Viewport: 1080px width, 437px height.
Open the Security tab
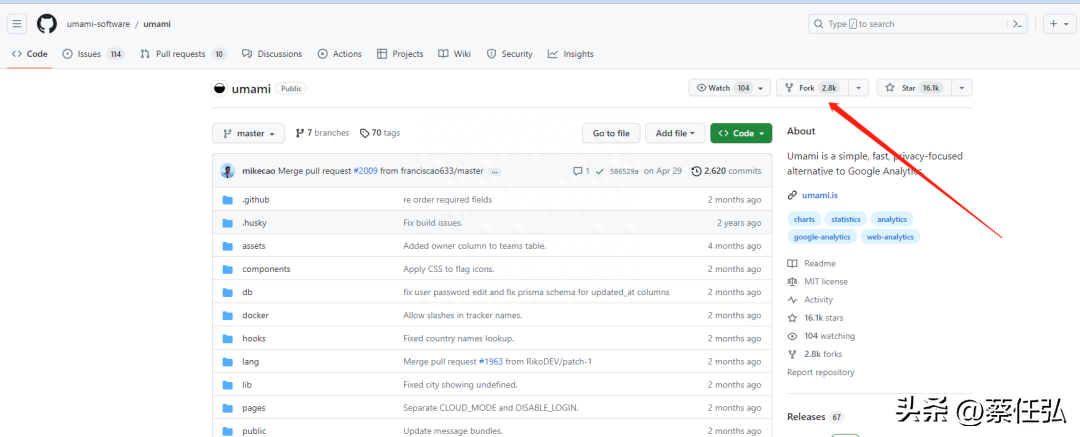pyautogui.click(x=510, y=54)
